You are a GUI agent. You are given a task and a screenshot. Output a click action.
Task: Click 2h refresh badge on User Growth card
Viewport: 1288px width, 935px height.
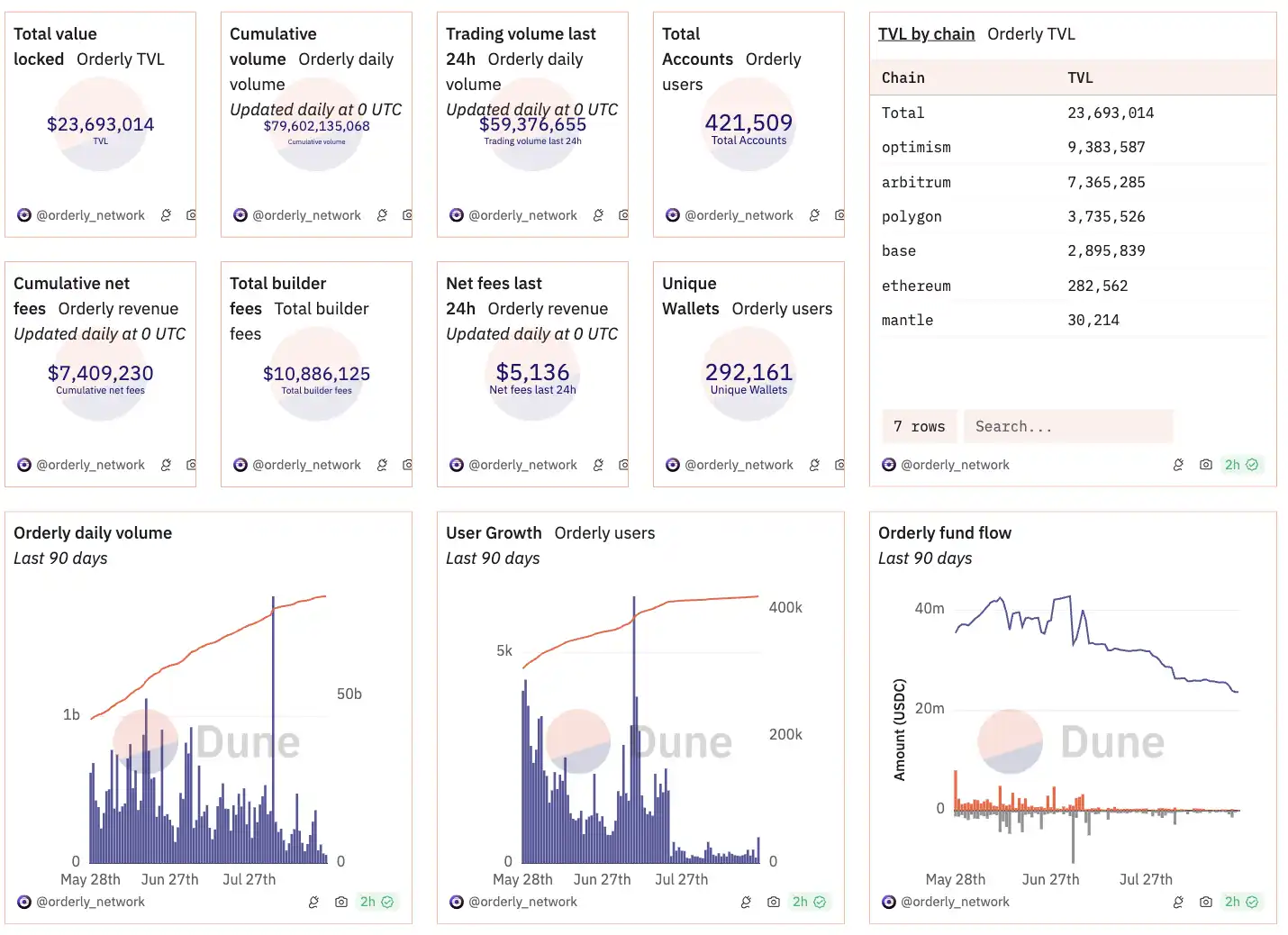[x=809, y=902]
